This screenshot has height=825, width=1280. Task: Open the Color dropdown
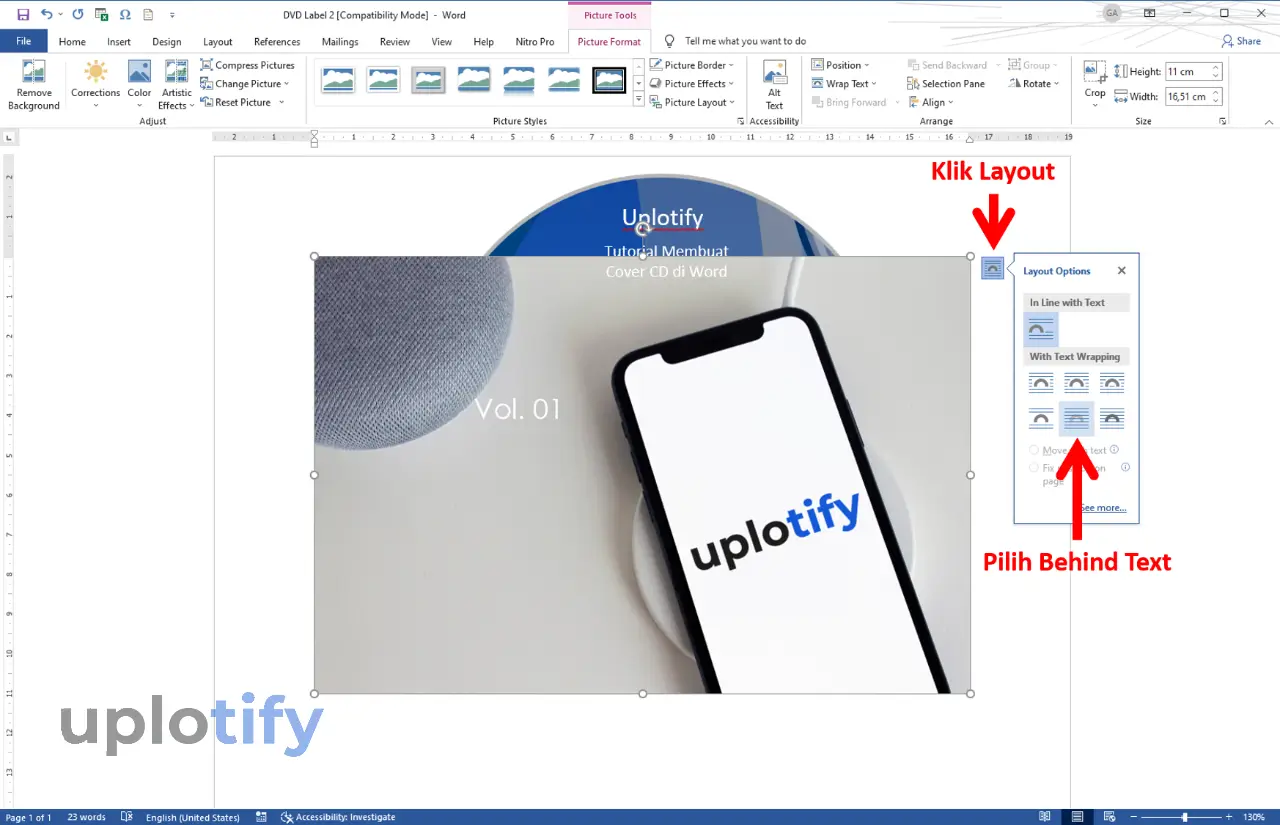(x=139, y=105)
